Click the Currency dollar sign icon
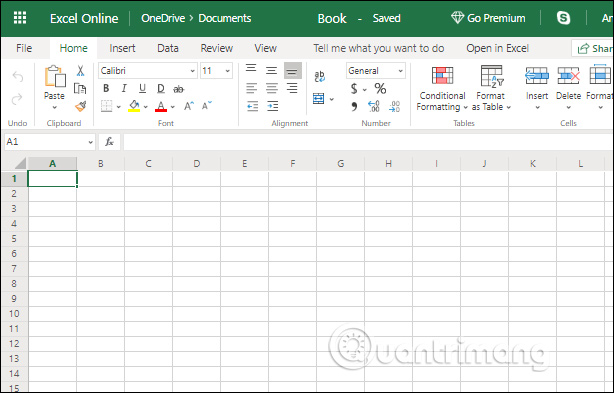 [354, 89]
